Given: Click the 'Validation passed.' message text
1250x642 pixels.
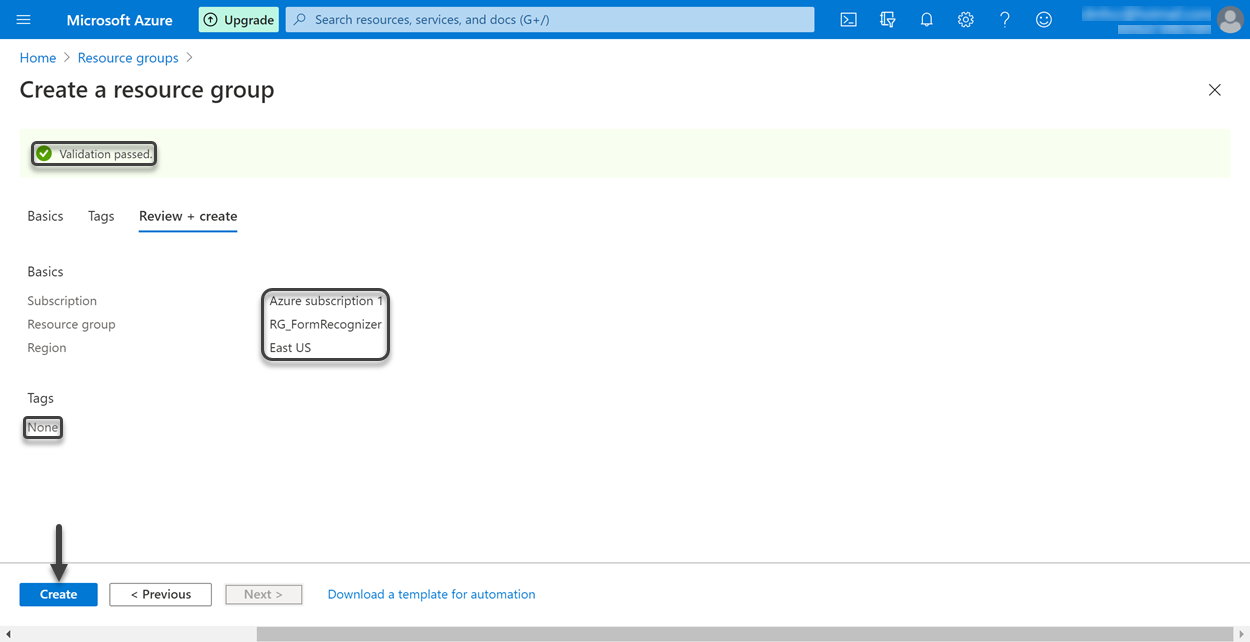Looking at the screenshot, I should [x=106, y=154].
